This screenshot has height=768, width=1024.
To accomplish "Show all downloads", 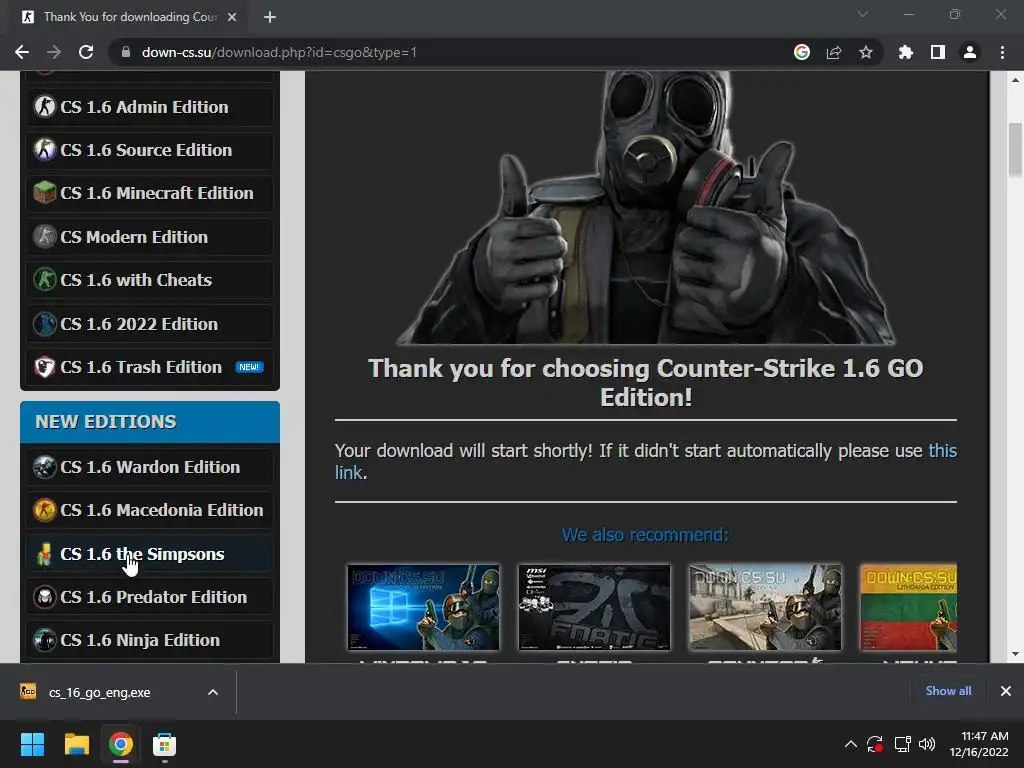I will 948,691.
